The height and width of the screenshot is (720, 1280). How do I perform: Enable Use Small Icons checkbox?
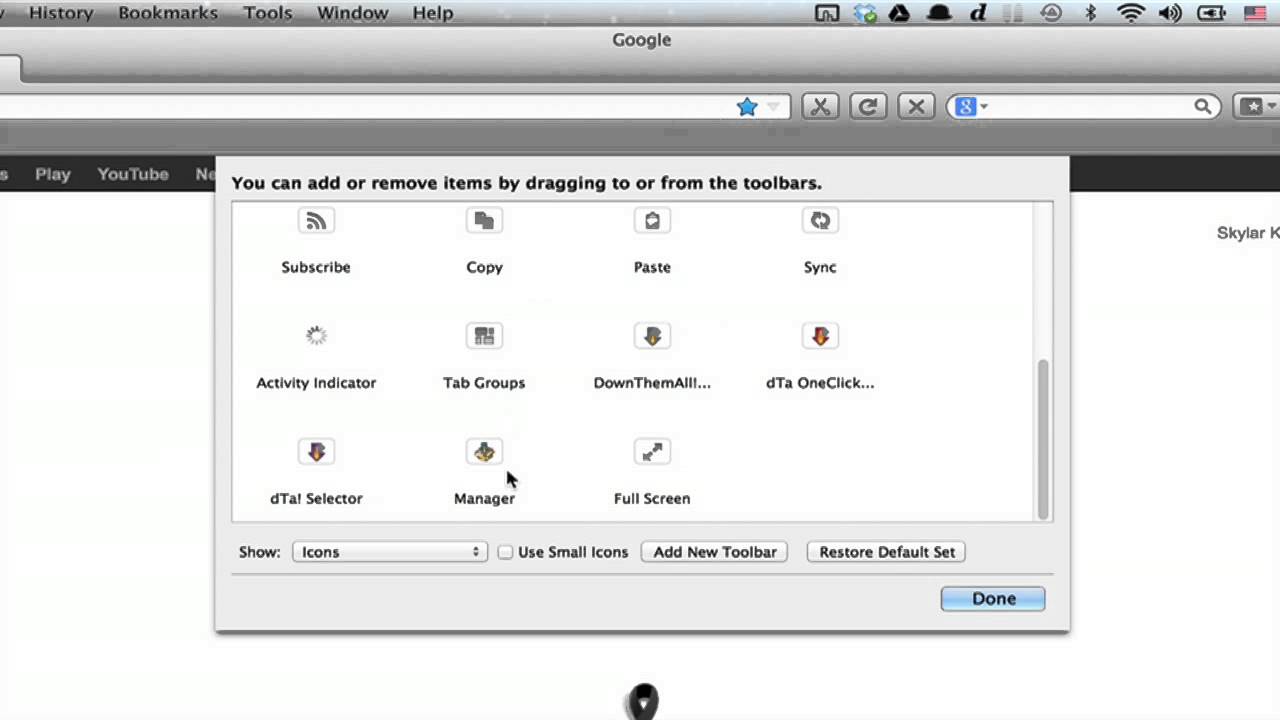[x=505, y=552]
